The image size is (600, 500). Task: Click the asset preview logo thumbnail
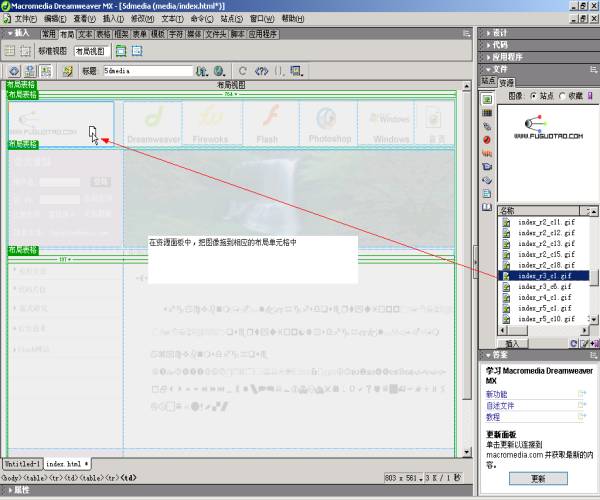548,127
